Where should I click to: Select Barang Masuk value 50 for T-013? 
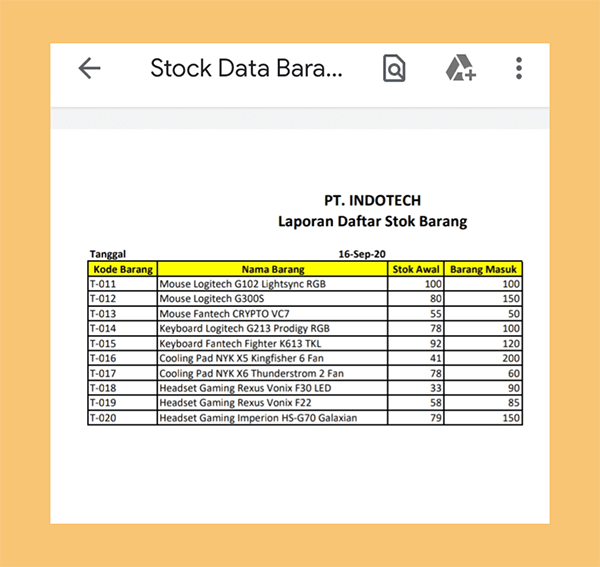point(483,314)
